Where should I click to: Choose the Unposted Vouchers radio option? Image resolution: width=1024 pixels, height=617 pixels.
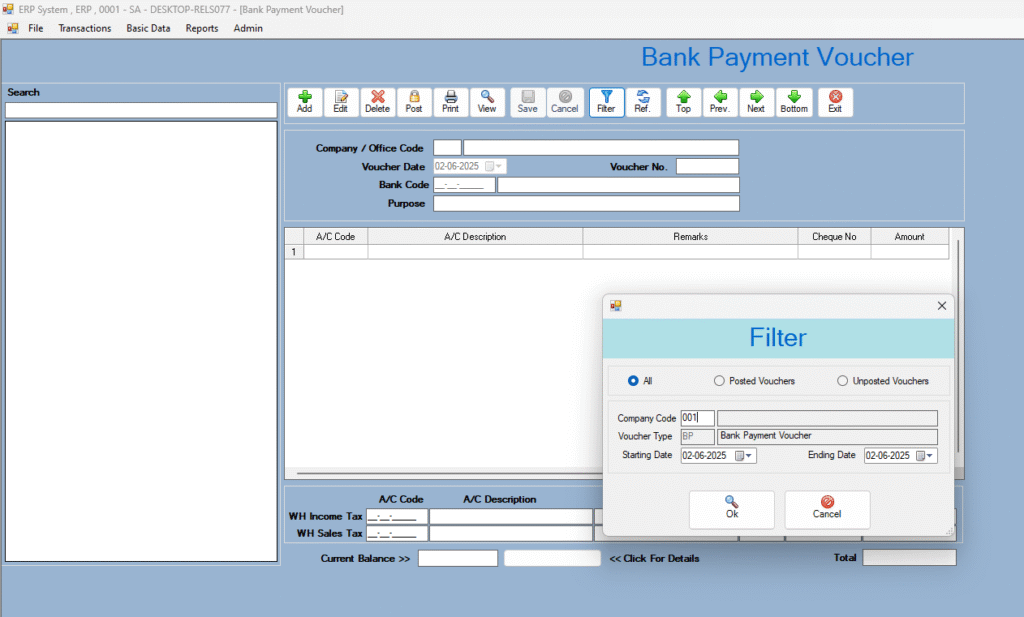click(x=842, y=381)
